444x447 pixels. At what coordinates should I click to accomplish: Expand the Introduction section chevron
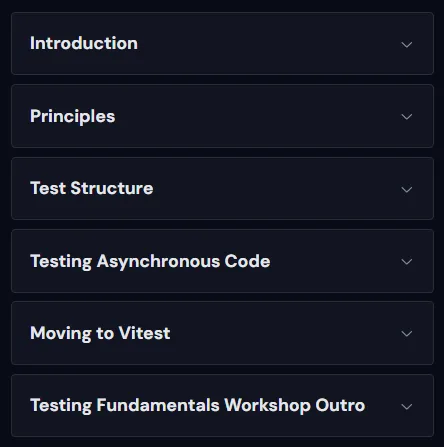pyautogui.click(x=407, y=45)
